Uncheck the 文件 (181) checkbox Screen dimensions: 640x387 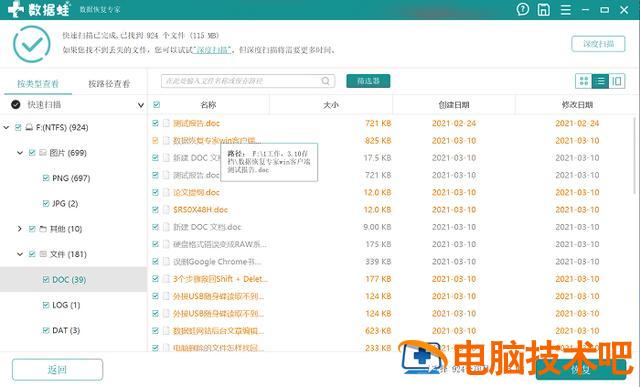click(x=32, y=254)
